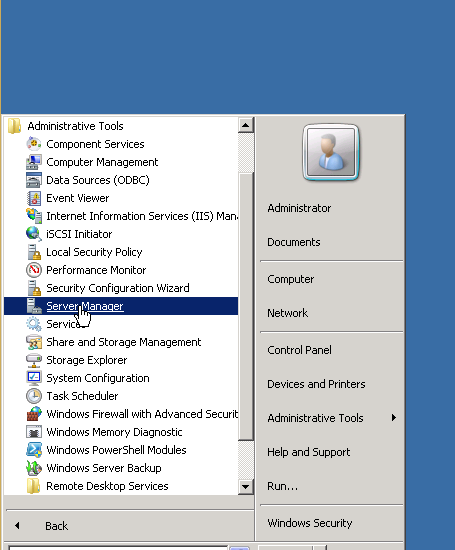Click the scrollbar down arrow
Viewport: 455px width, 550px height.
(246, 487)
